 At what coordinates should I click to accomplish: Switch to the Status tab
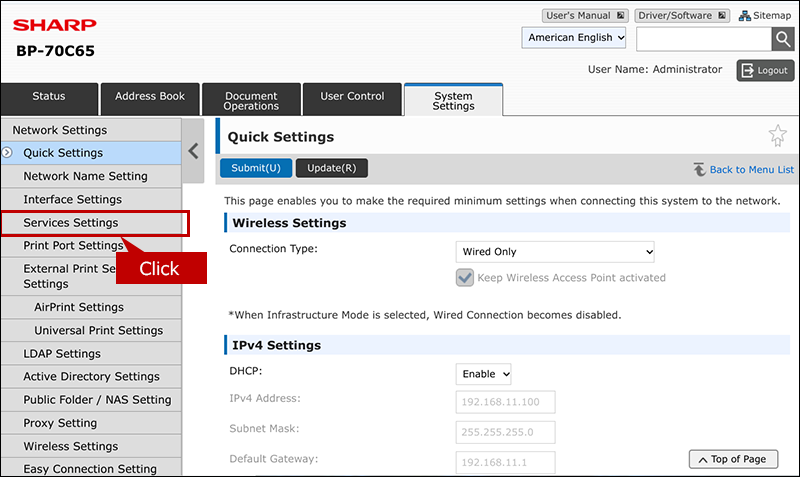point(49,99)
